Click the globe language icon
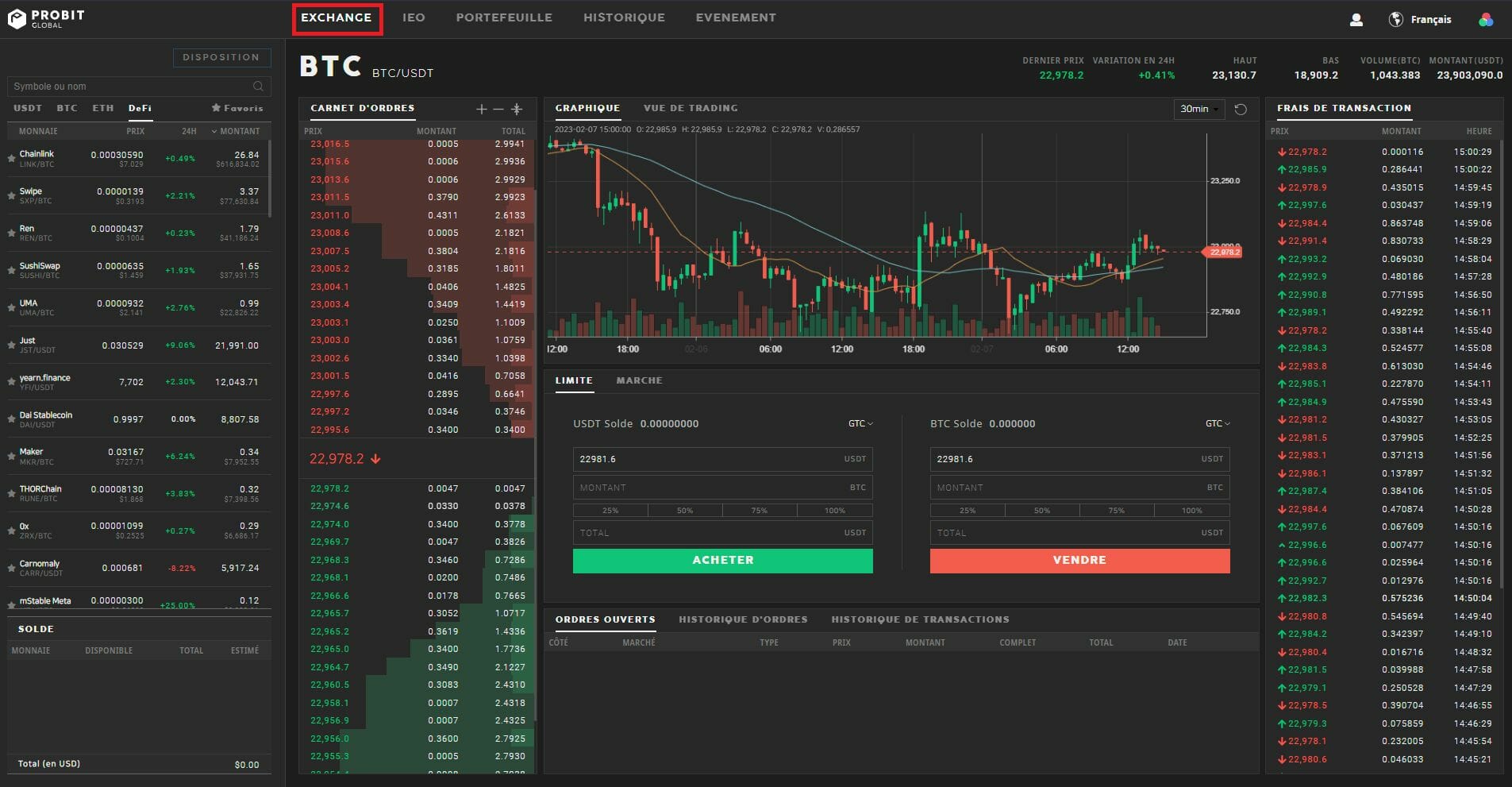 (1395, 20)
